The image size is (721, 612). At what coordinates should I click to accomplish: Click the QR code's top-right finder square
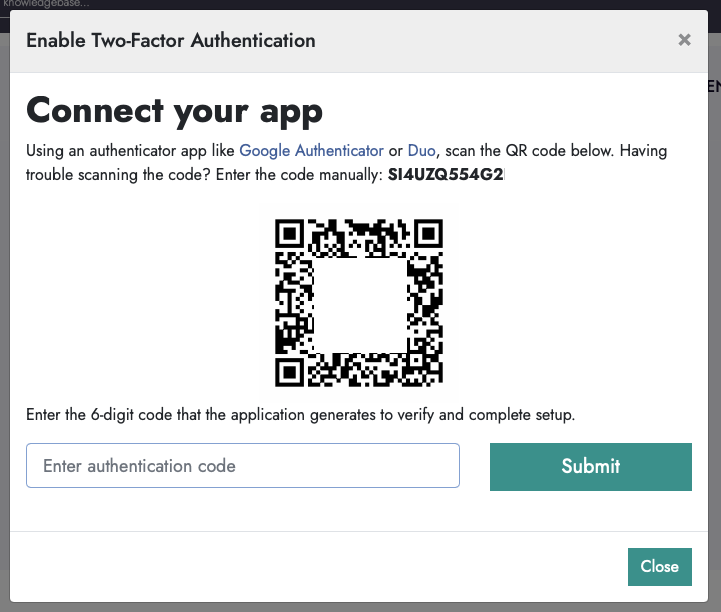tap(429, 233)
